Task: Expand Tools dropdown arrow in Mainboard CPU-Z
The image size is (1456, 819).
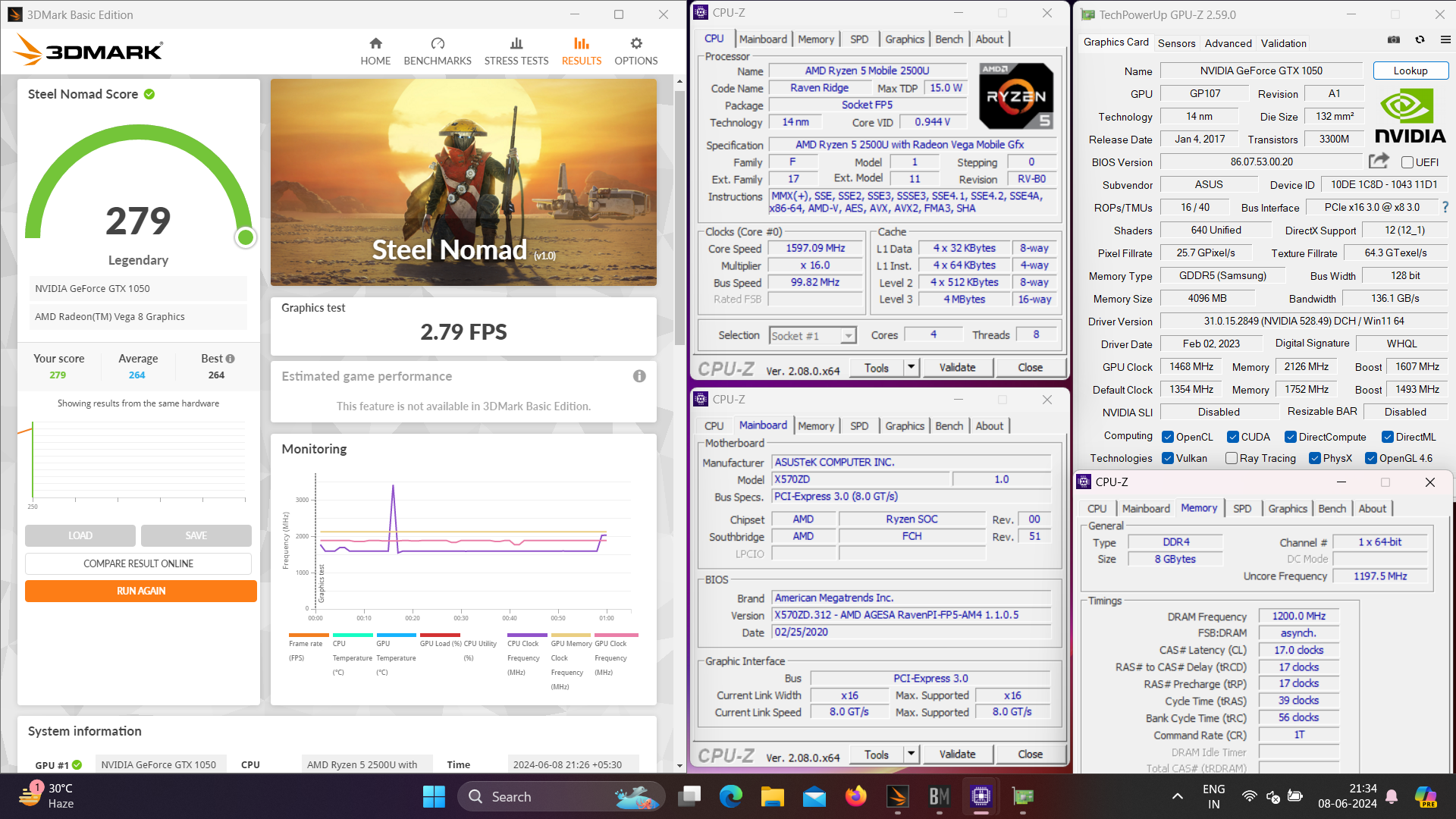Action: 911,755
